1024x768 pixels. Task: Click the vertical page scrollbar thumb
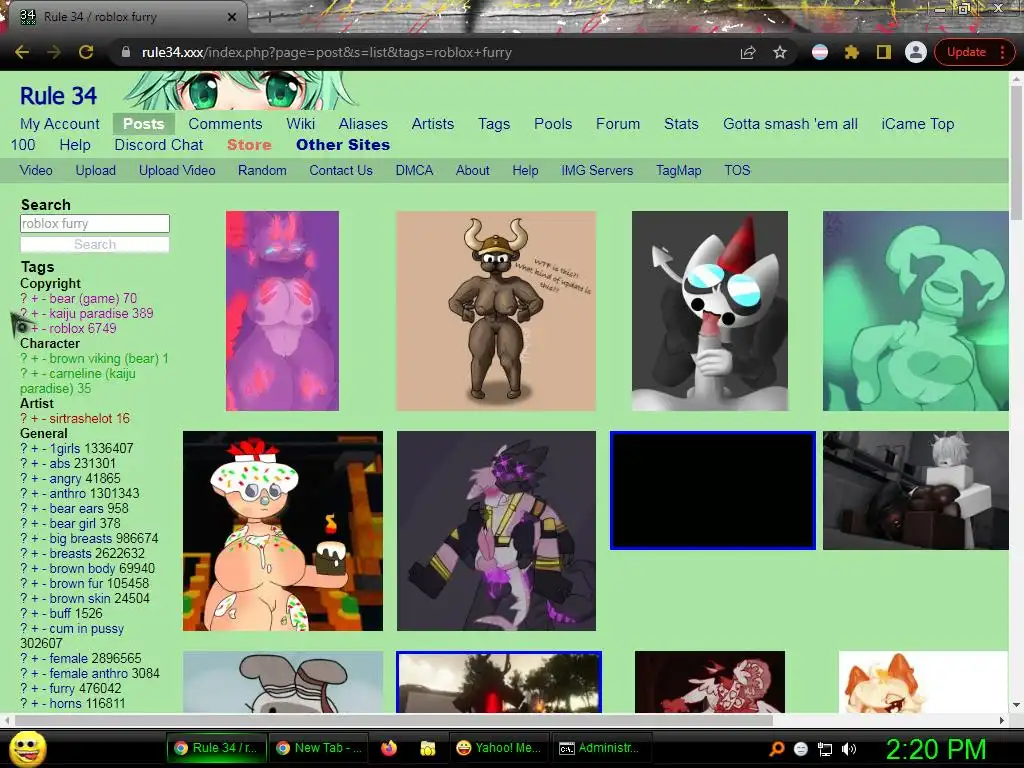(1016, 152)
